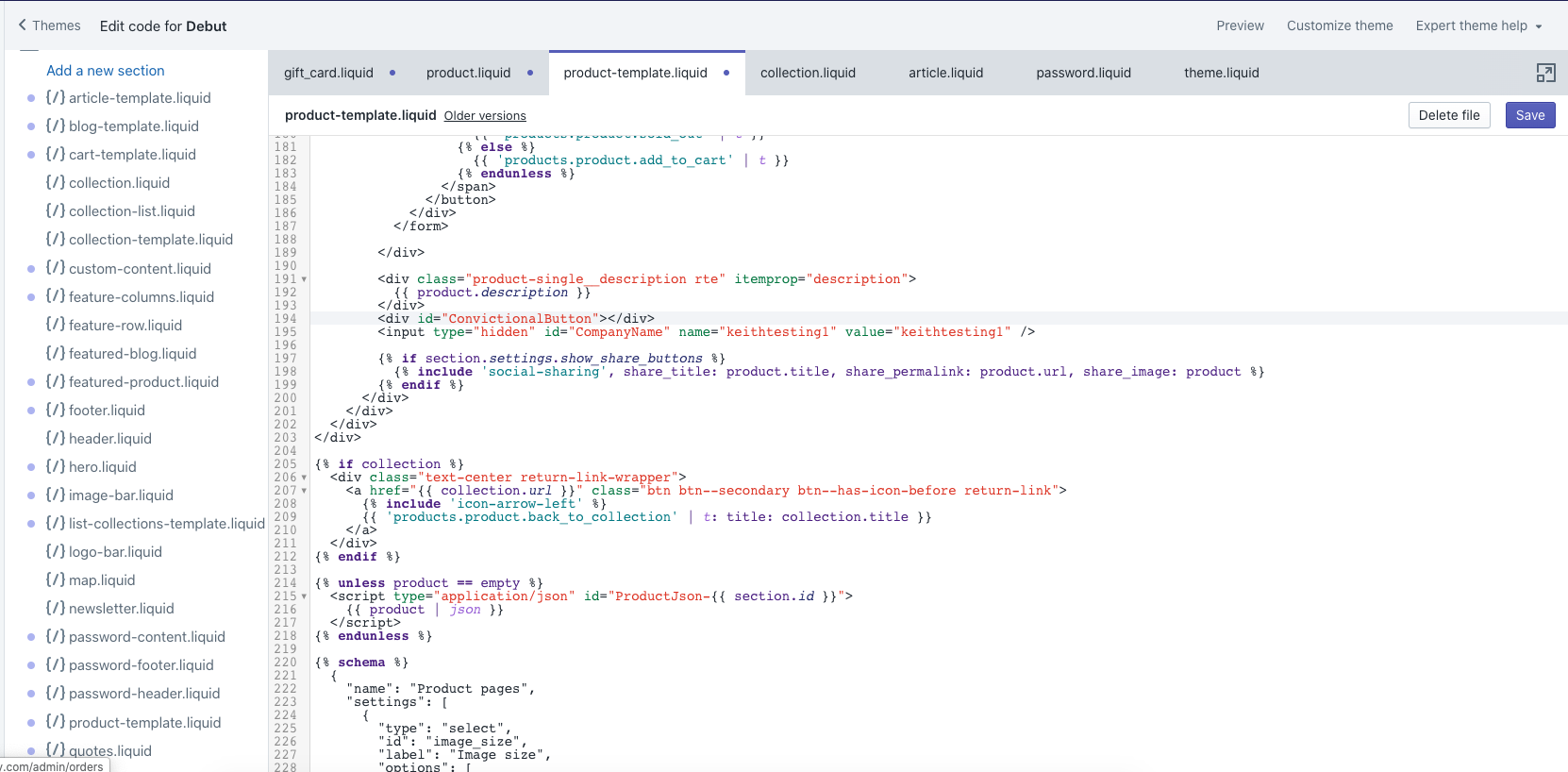This screenshot has height=772, width=1568.
Task: Click the liquid file icon beside hero.liquid
Action: [56, 466]
